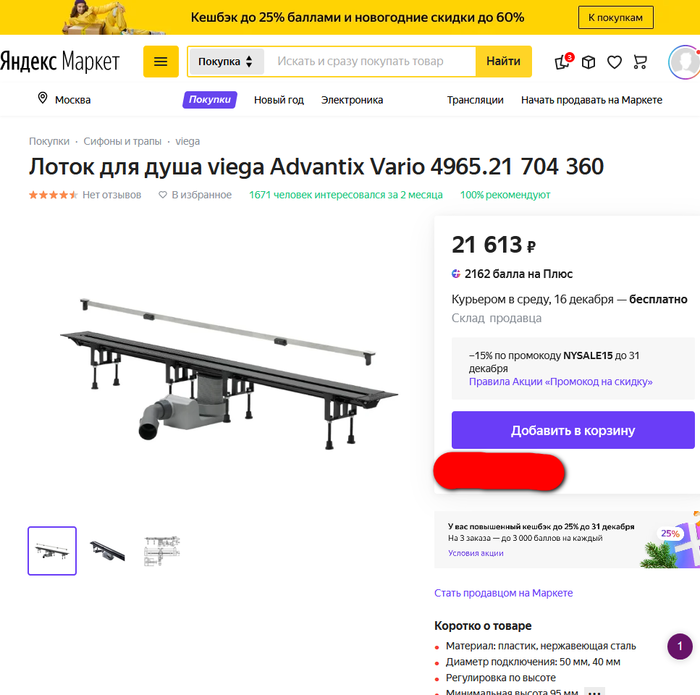This screenshot has width=700, height=695.
Task: Click the user profile avatar
Action: (x=683, y=62)
